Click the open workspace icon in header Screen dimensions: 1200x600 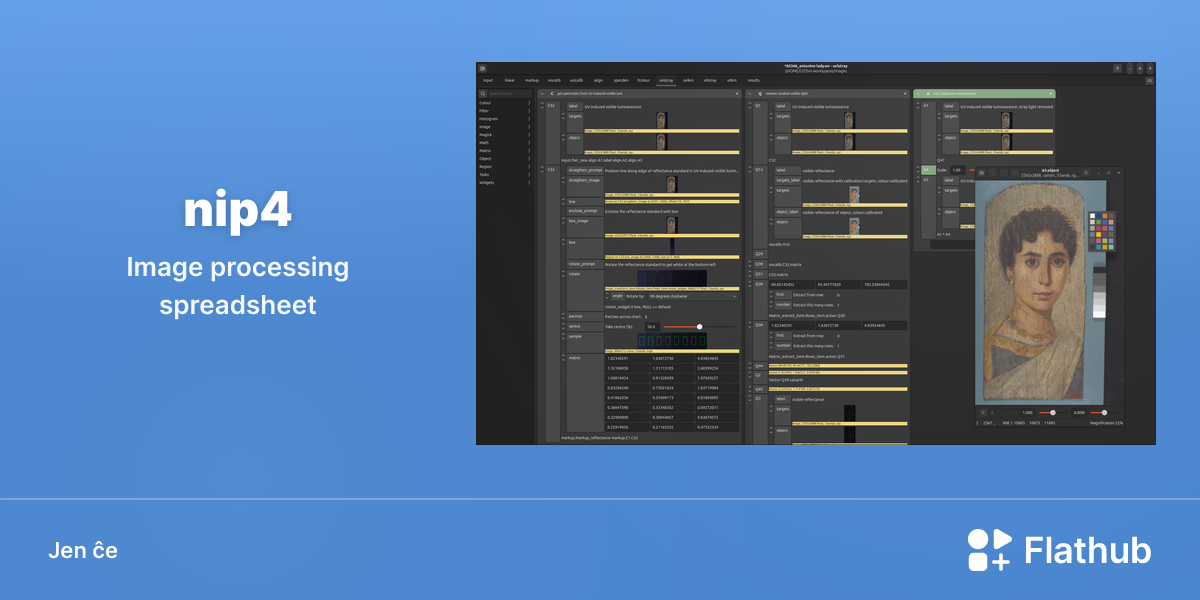484,68
